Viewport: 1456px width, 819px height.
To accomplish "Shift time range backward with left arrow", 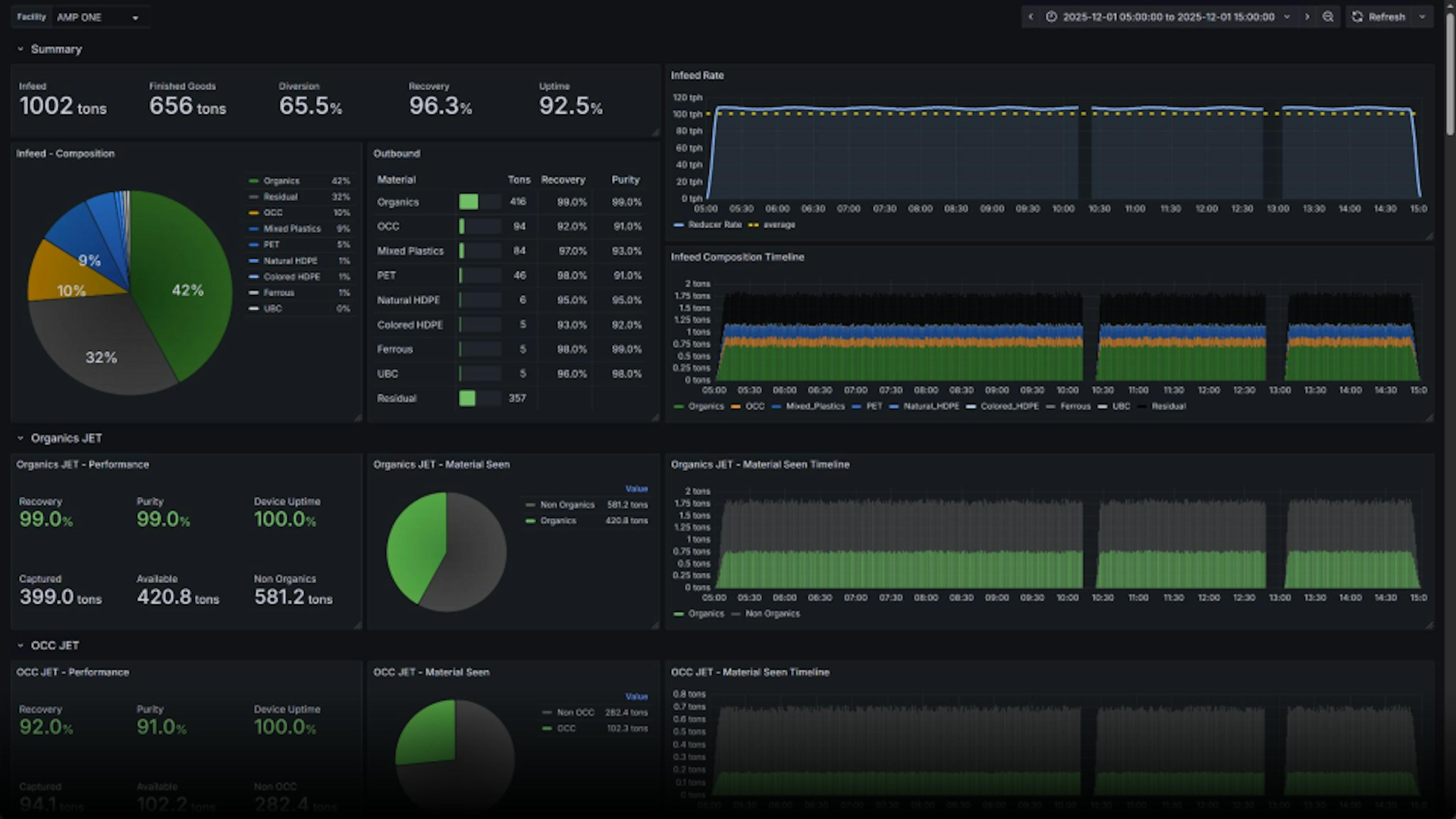I will 1031,17.
